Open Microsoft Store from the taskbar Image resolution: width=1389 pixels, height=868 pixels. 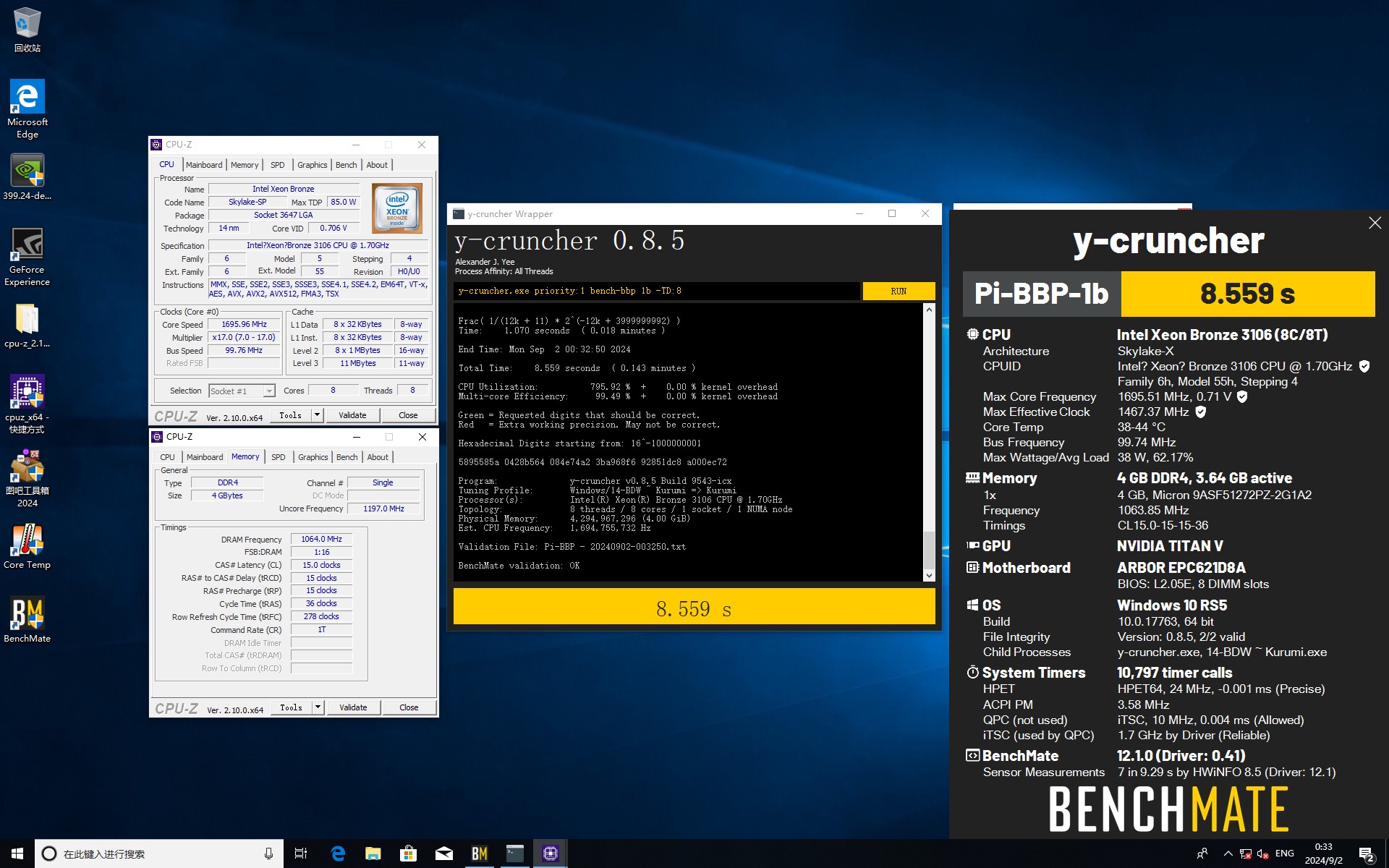[408, 854]
